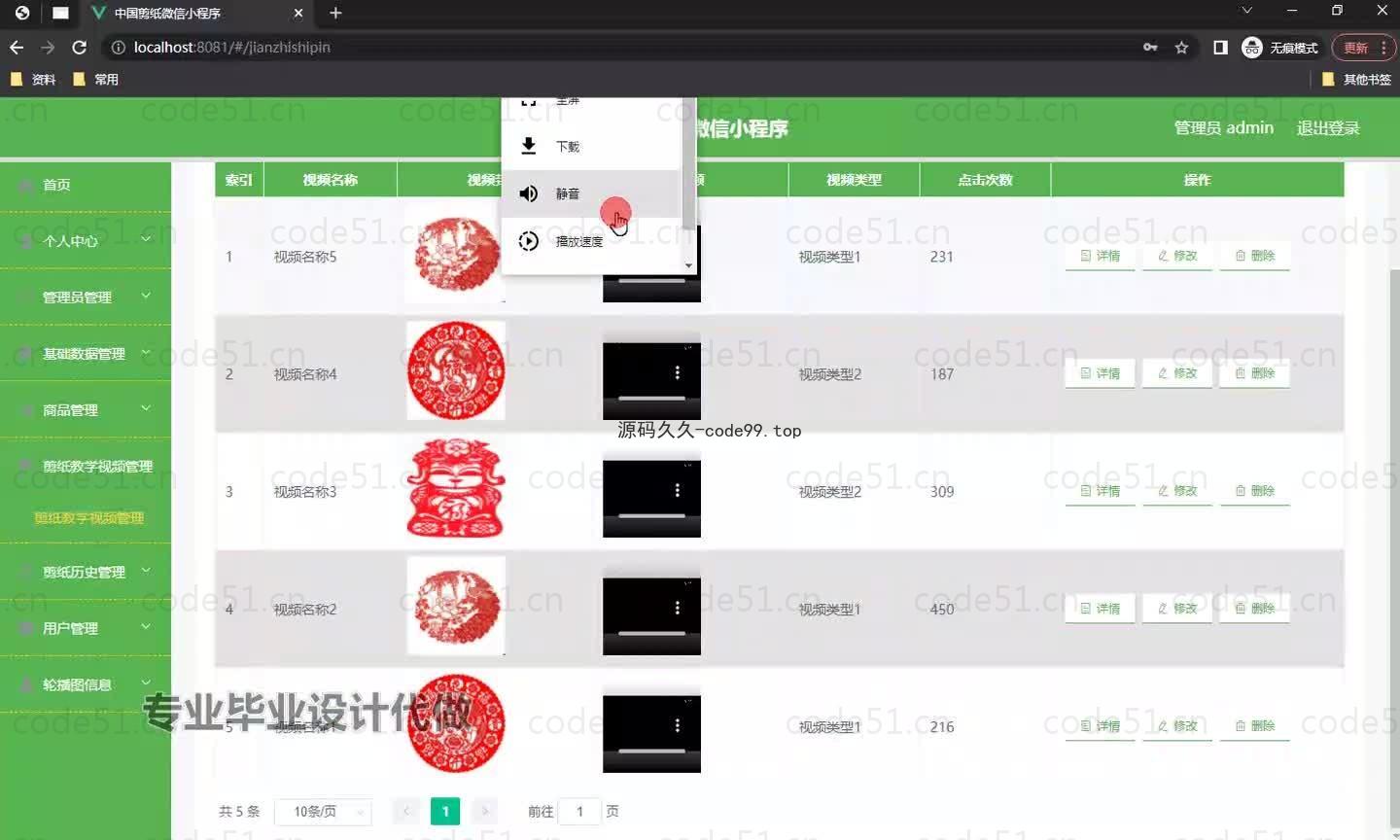This screenshot has height=840, width=1400.
Task: Expand the 剪纸历史管理 sidebar menu
Action: coord(86,572)
